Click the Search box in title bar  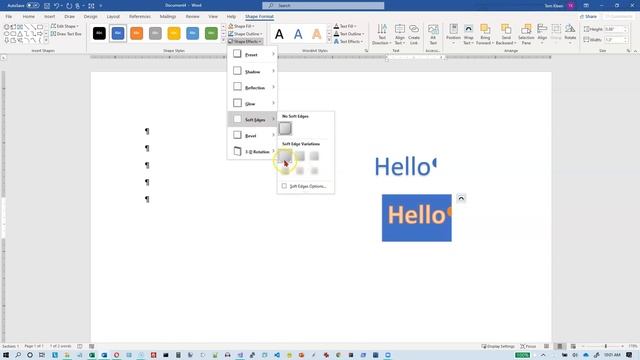[x=323, y=5]
